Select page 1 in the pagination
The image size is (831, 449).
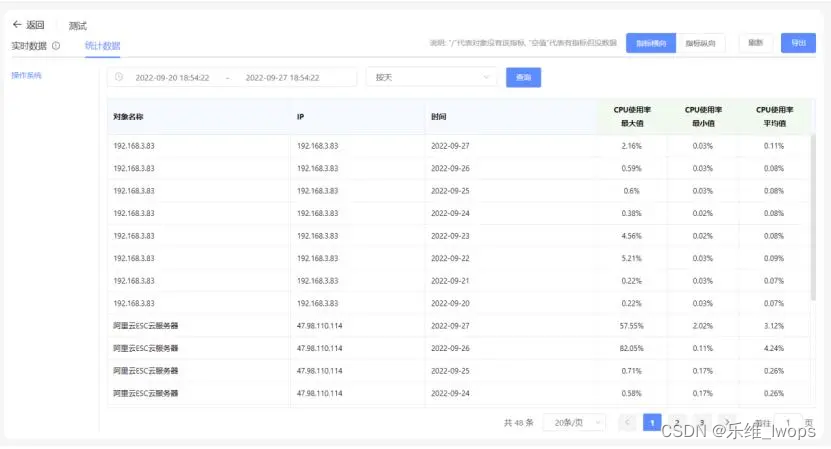click(x=652, y=422)
